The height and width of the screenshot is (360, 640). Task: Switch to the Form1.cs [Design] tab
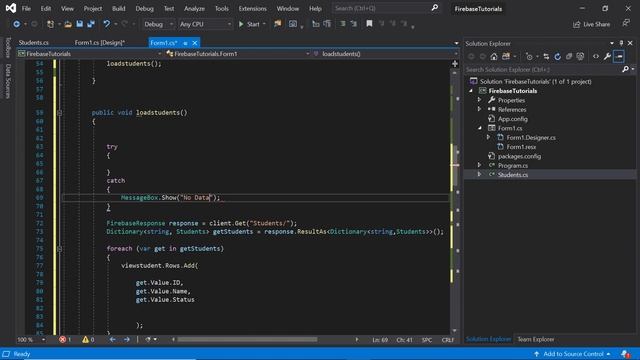(x=100, y=42)
